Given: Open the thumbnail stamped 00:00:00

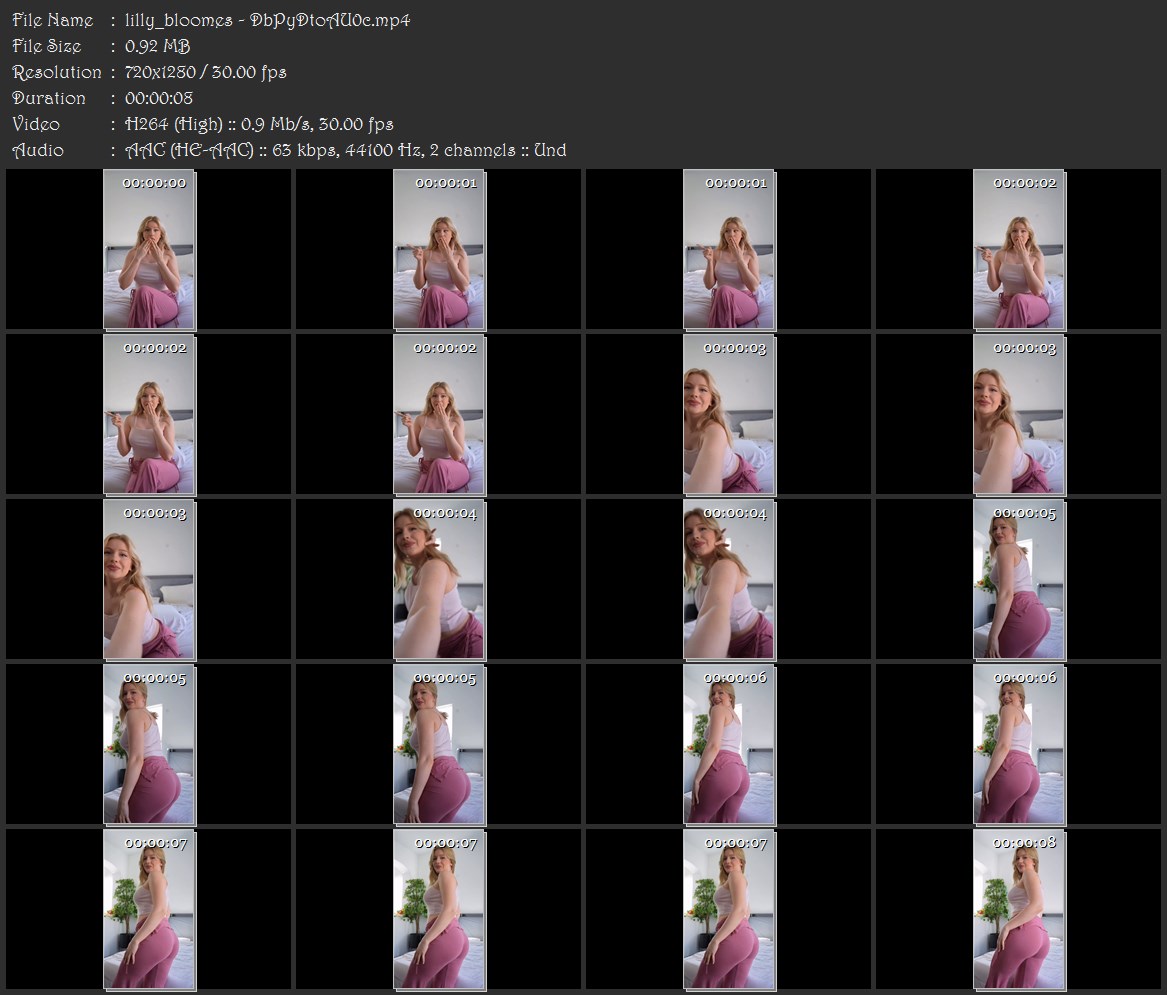Looking at the screenshot, I should 149,249.
